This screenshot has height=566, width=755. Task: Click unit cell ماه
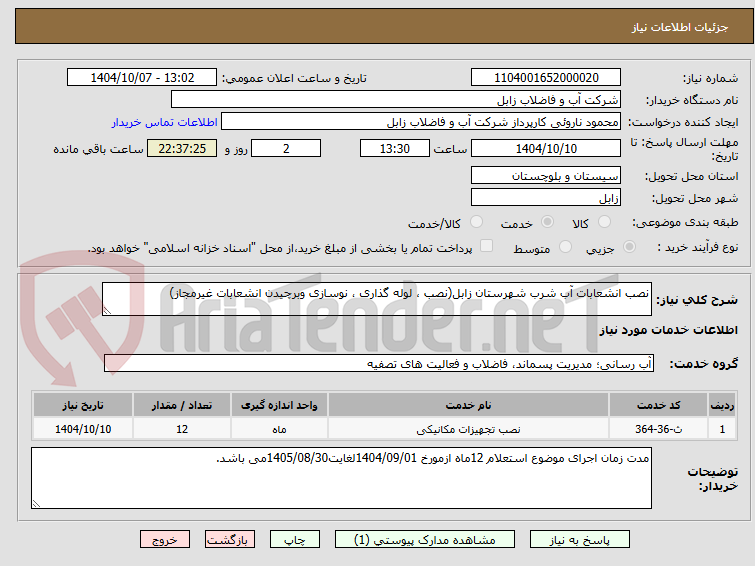(x=279, y=429)
